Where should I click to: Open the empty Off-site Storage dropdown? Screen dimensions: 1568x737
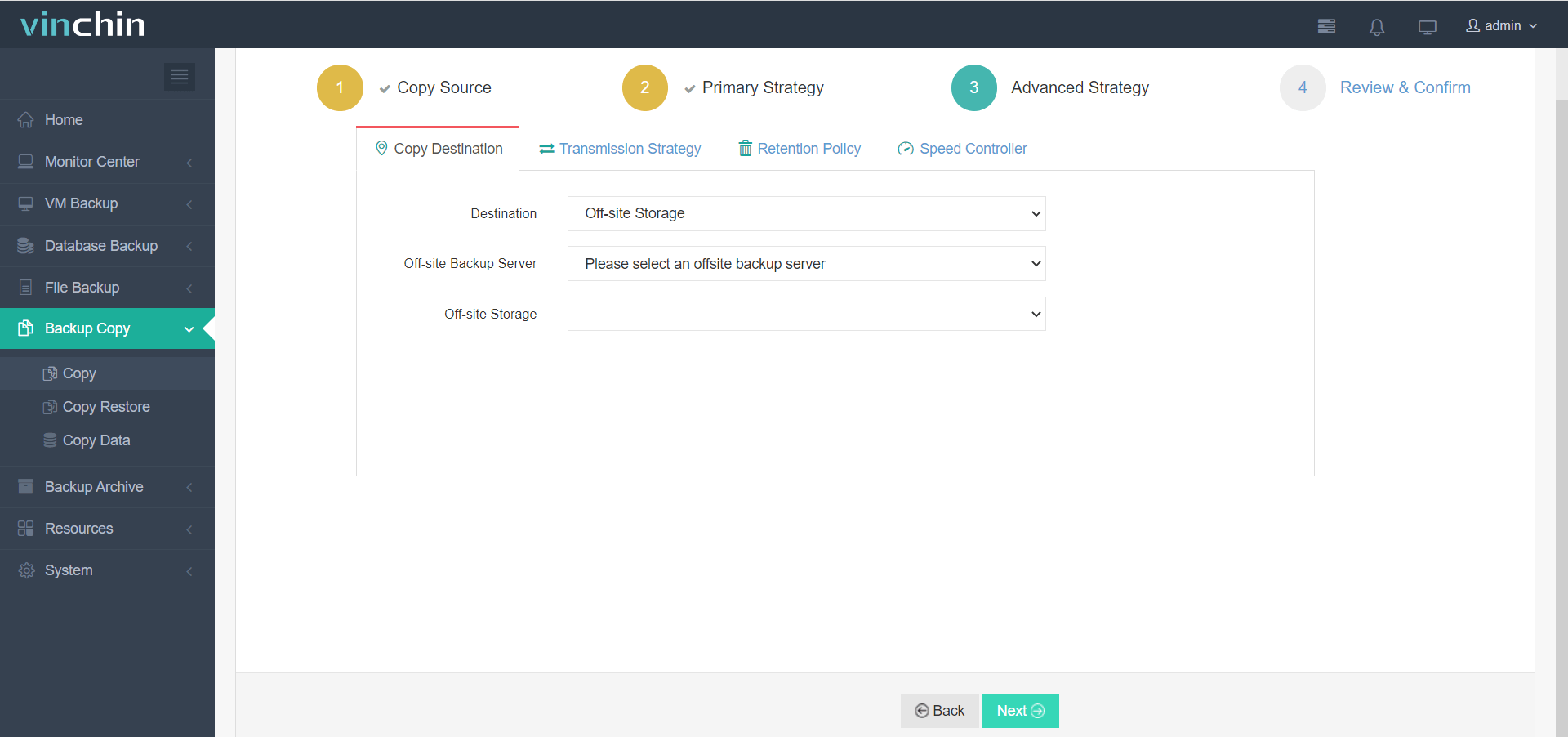(x=807, y=314)
